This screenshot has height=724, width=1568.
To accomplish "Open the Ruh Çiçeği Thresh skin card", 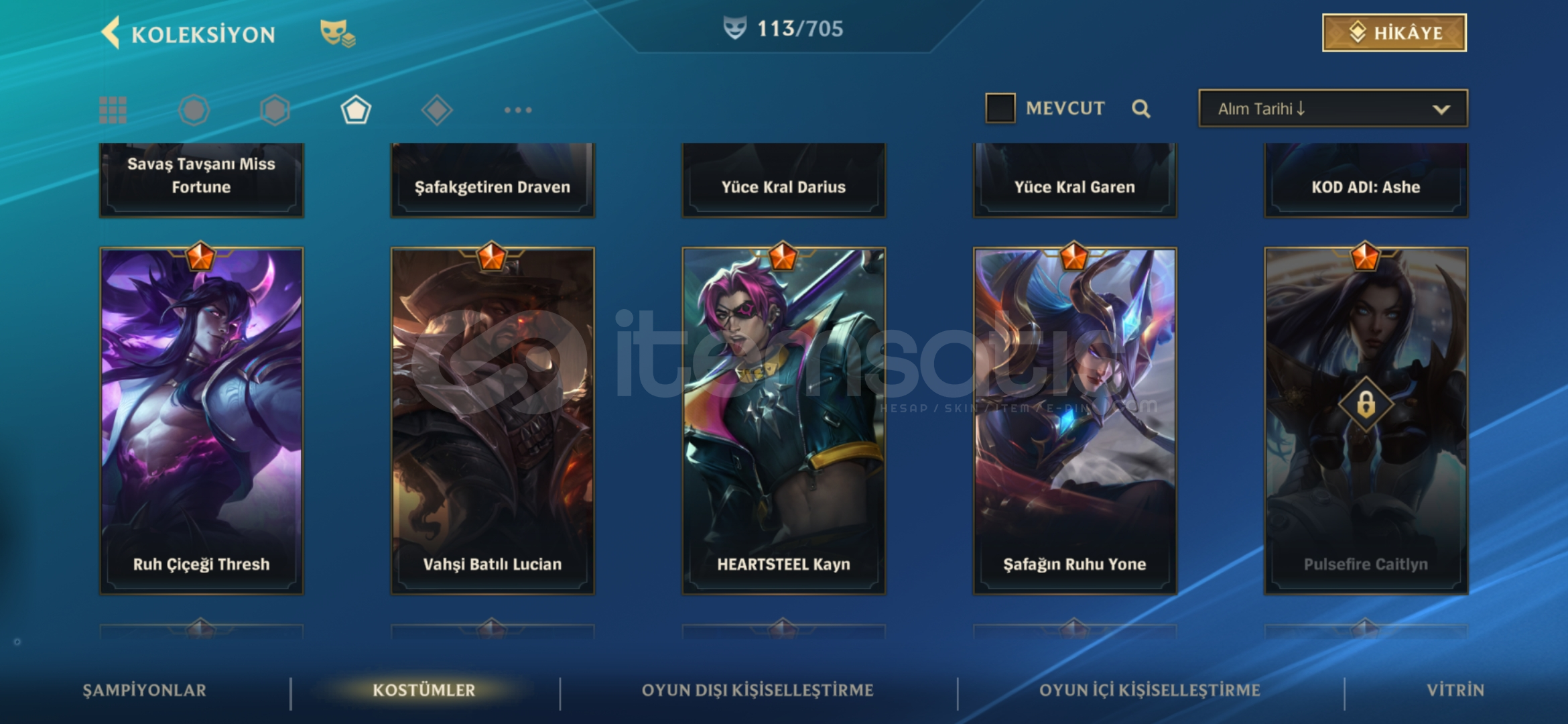I will (201, 421).
